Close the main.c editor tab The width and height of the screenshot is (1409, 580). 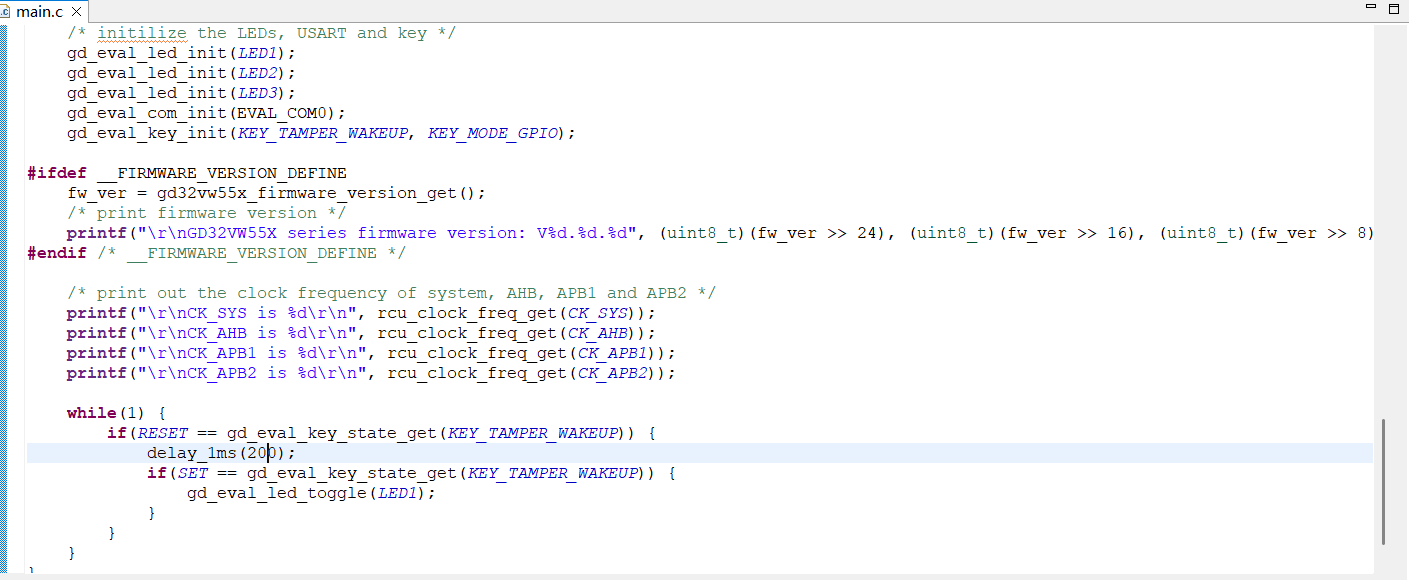coord(76,12)
